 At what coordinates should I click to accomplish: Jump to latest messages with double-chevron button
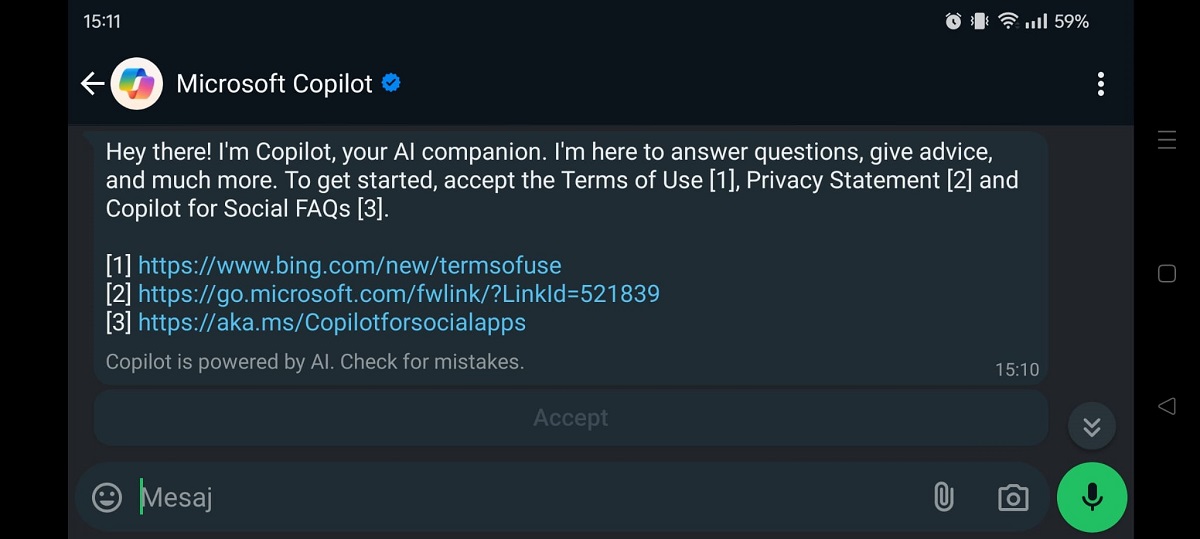coord(1092,427)
